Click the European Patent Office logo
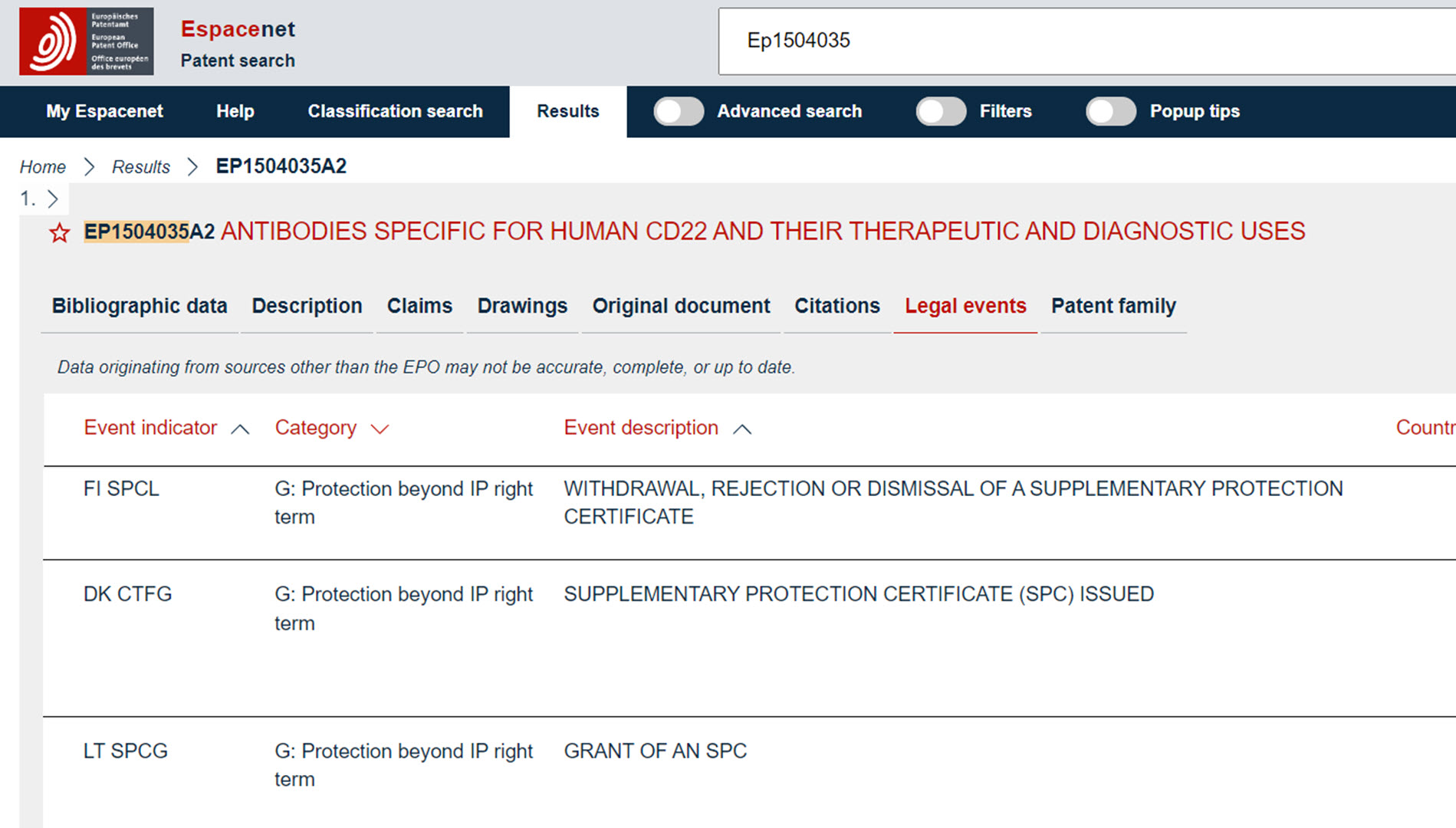 pos(86,41)
